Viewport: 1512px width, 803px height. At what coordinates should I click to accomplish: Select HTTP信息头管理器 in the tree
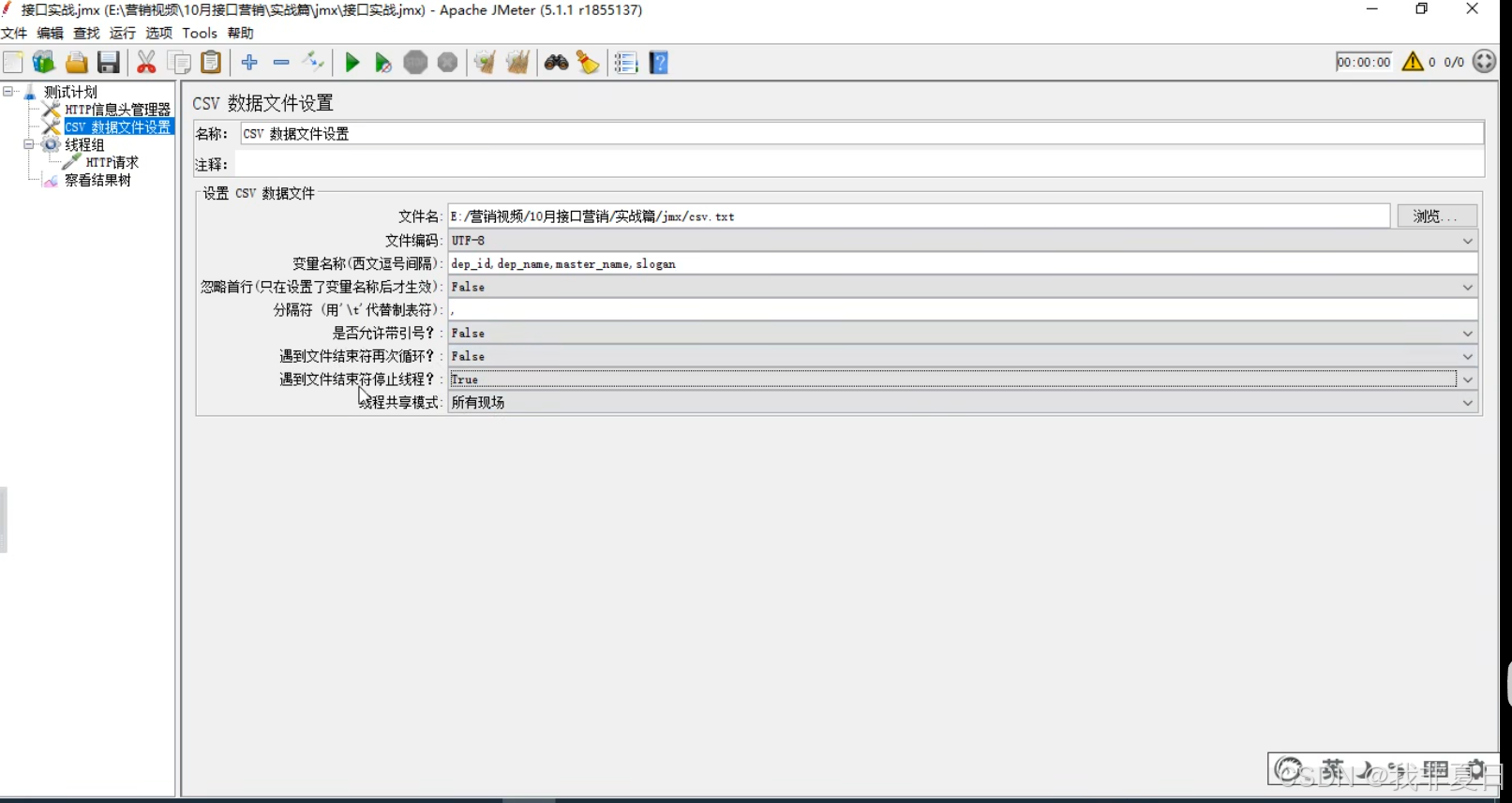click(x=117, y=110)
